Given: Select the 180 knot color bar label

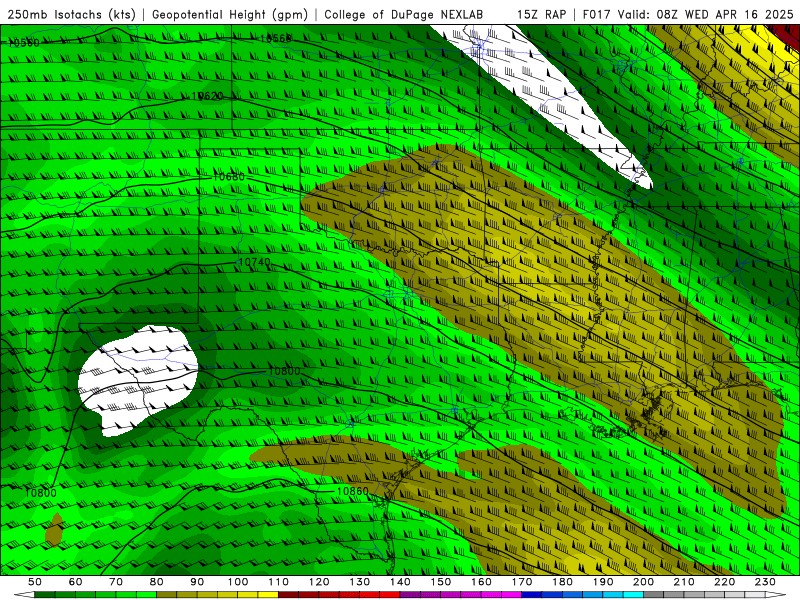Looking at the screenshot, I should [x=563, y=582].
